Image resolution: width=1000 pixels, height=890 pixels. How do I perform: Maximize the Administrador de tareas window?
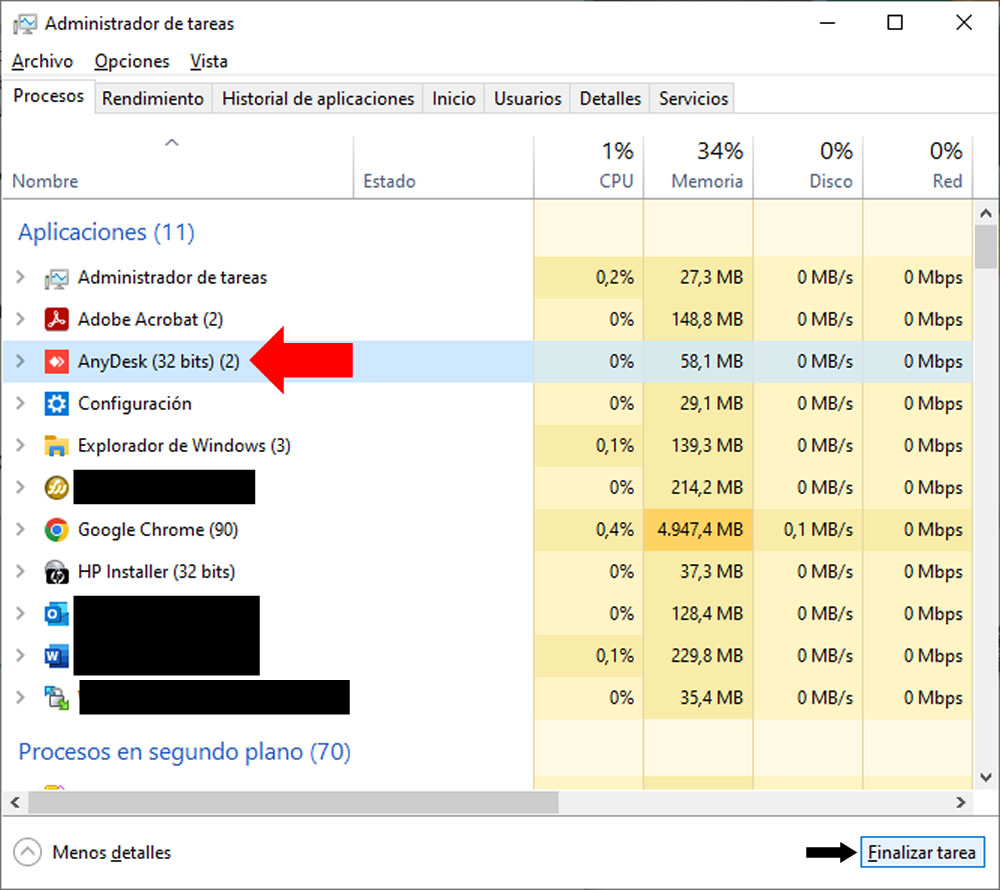click(x=895, y=23)
